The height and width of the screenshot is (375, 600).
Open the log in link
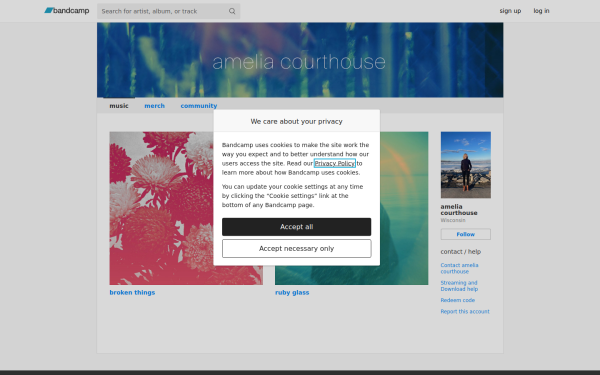click(x=541, y=11)
